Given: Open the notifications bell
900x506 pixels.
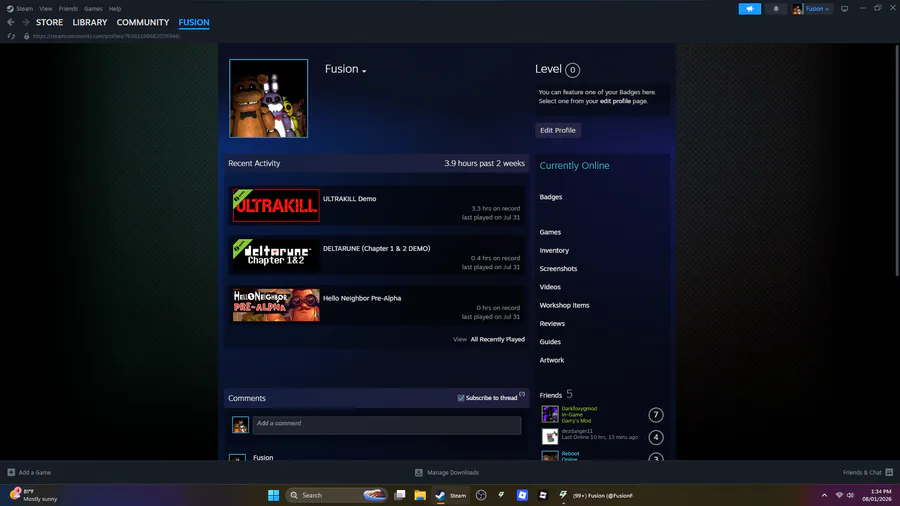Looking at the screenshot, I should (776, 9).
